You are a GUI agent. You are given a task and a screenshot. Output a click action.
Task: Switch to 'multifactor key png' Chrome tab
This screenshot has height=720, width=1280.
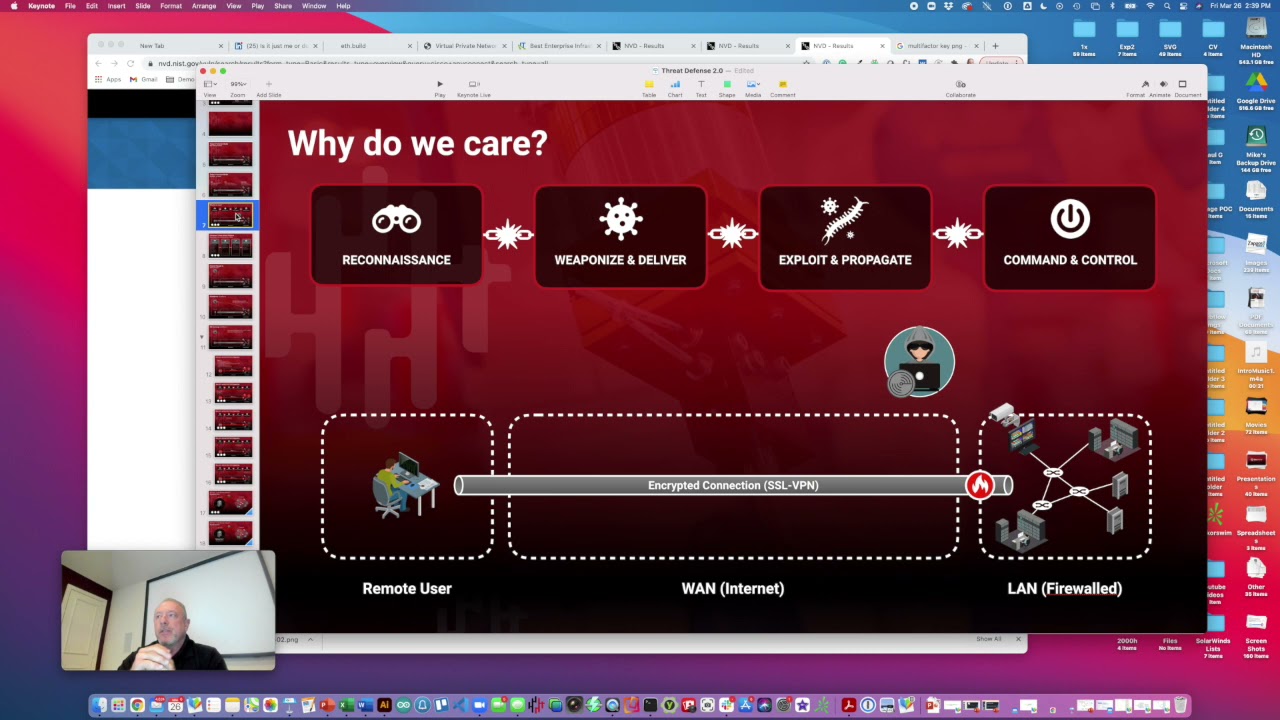point(938,46)
